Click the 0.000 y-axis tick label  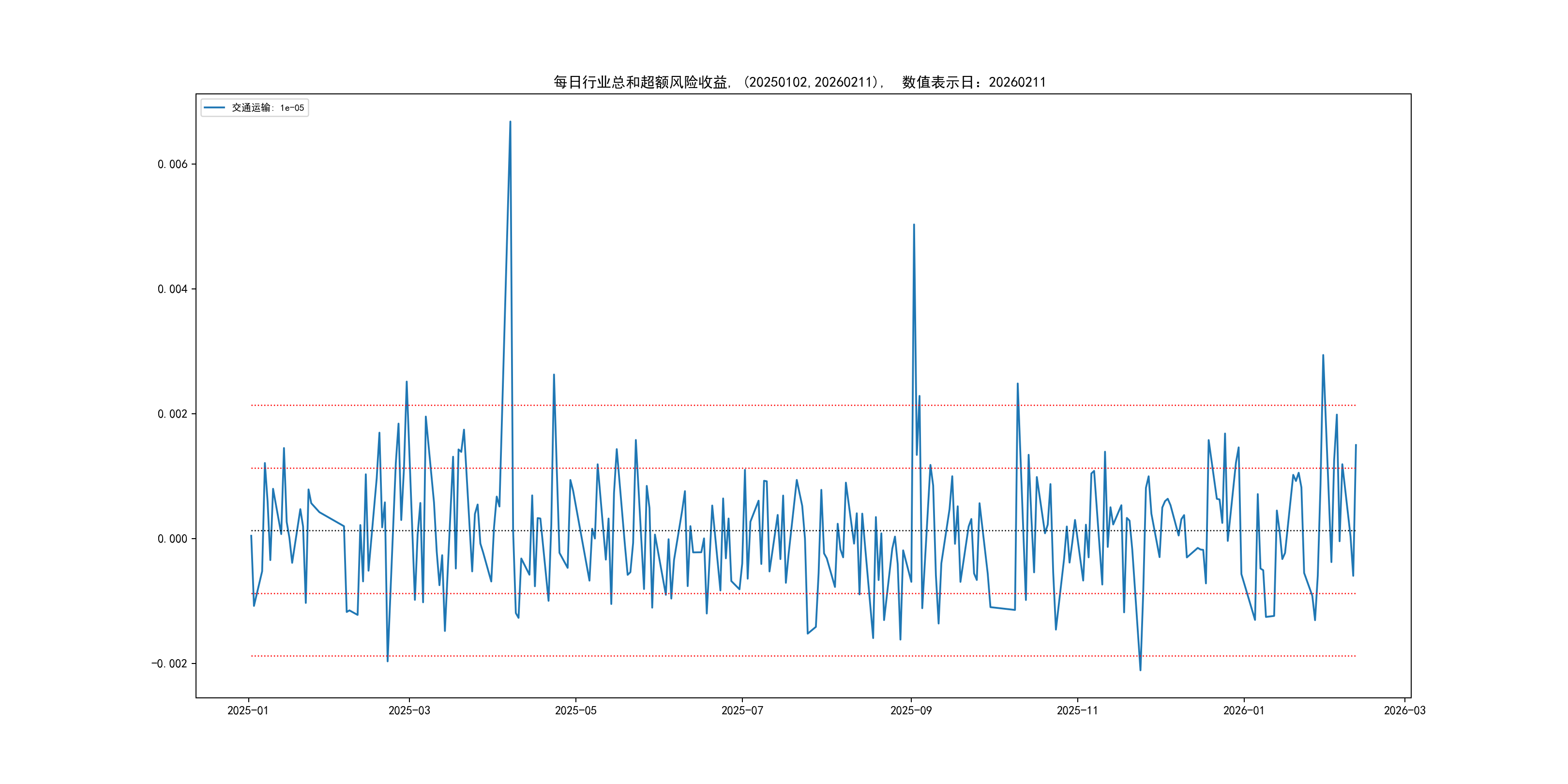172,539
